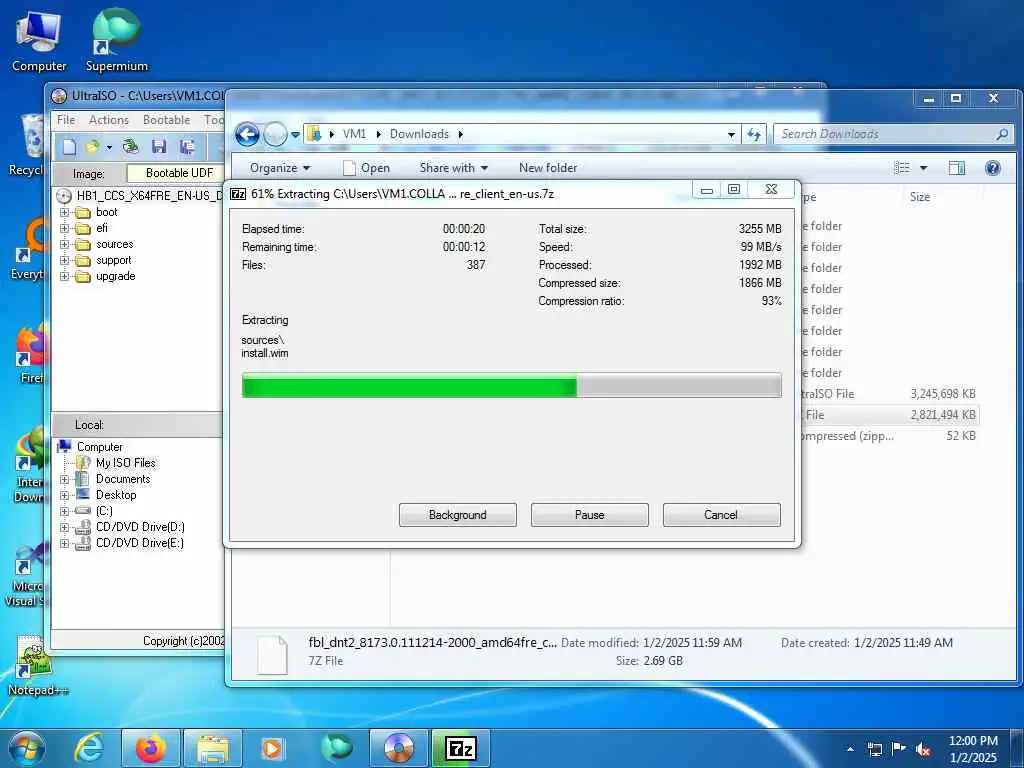The image size is (1024, 768).
Task: Click the Forward arrow in Explorer window
Action: (x=276, y=135)
